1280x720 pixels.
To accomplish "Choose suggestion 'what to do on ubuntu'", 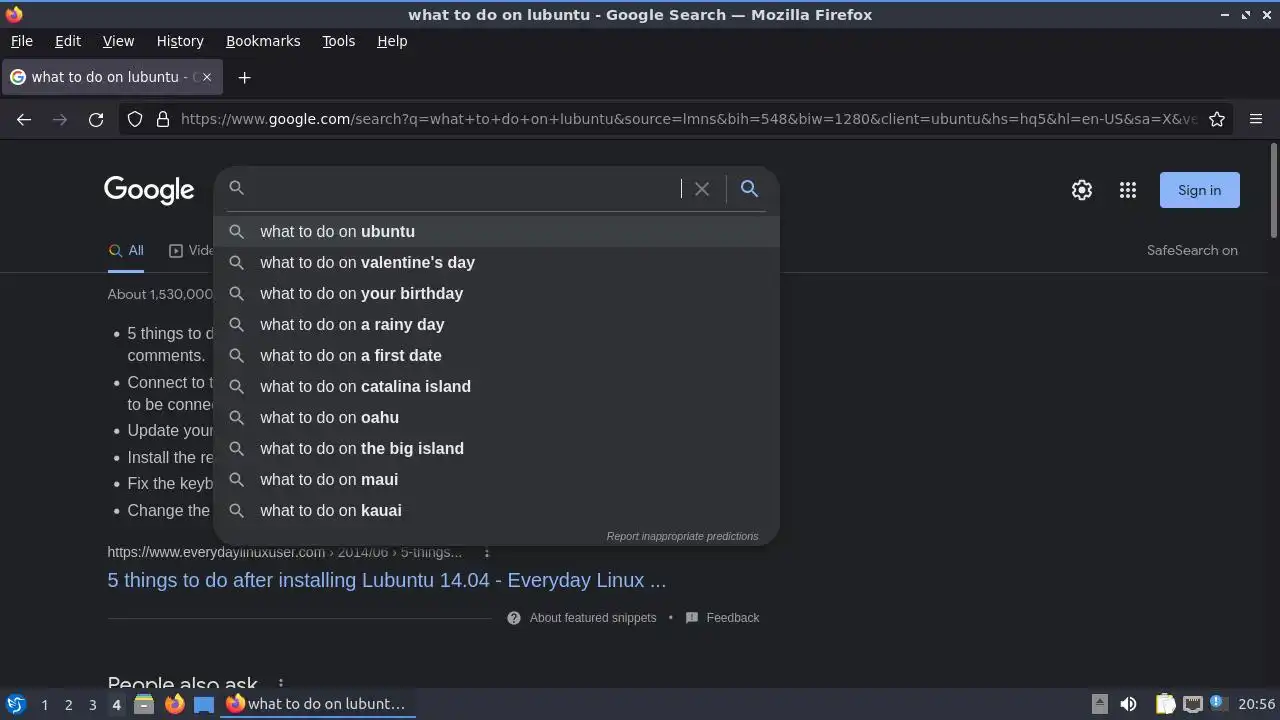I will click(x=496, y=231).
